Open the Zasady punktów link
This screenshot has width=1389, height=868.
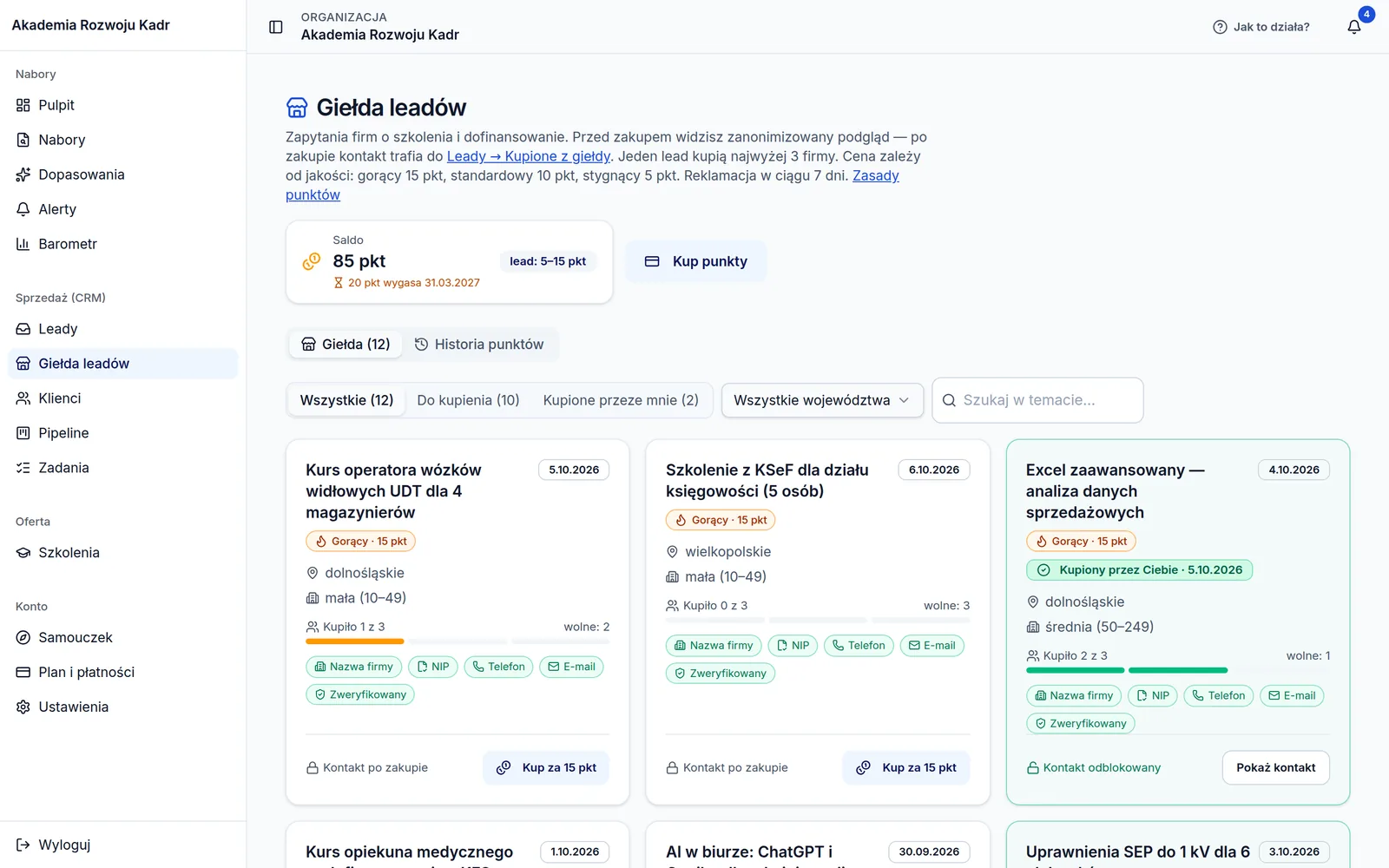click(592, 185)
